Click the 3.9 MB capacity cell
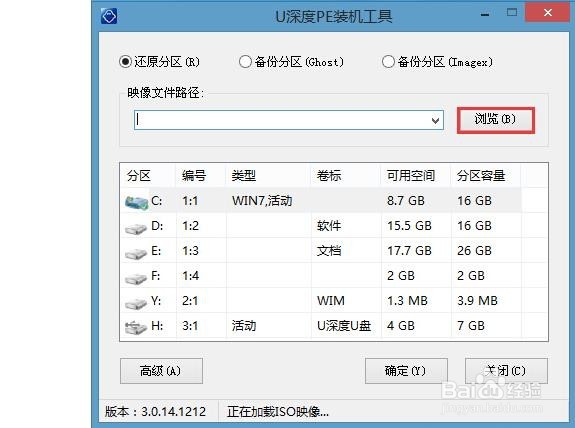 (477, 301)
